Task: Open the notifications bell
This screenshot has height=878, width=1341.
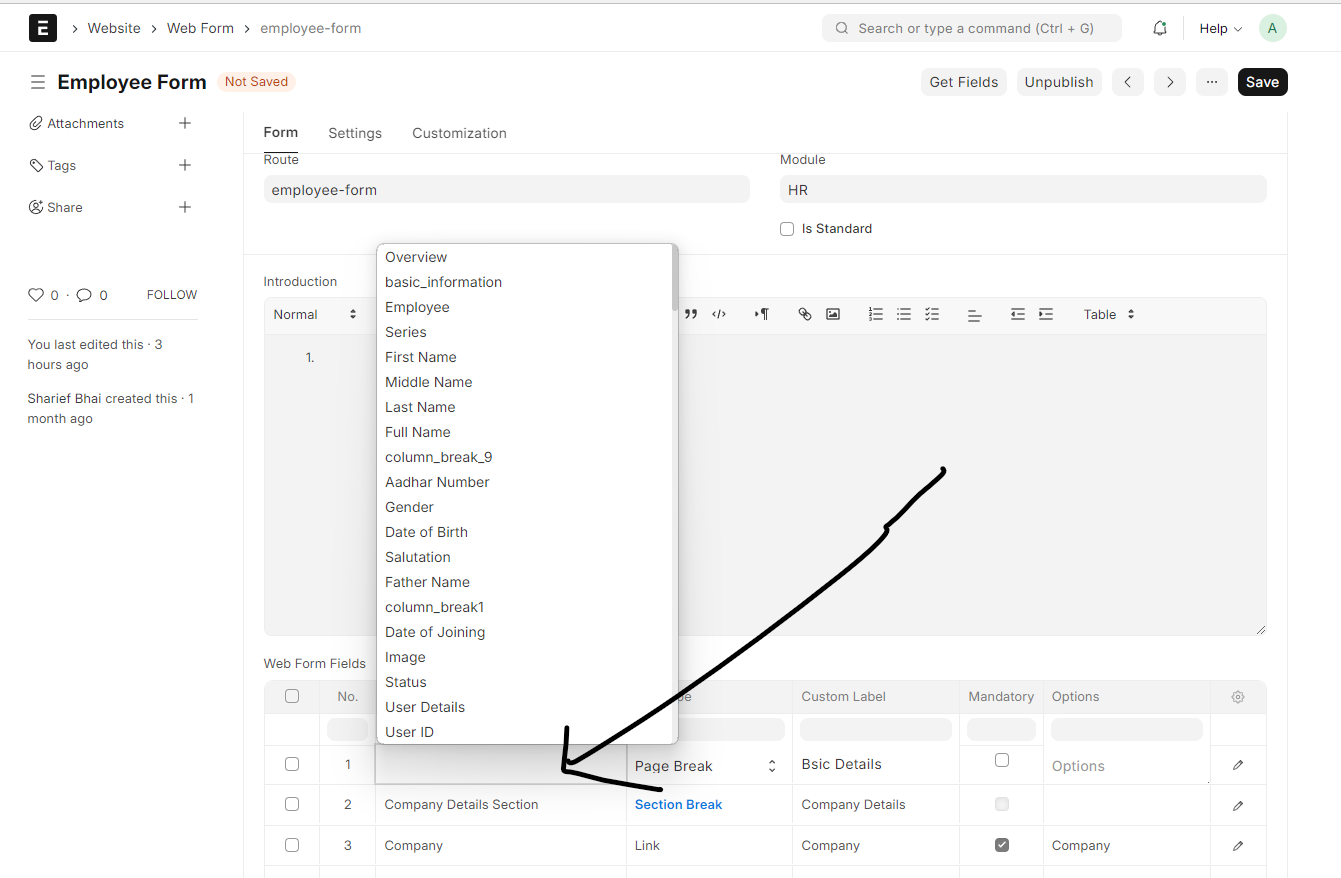Action: (1159, 27)
